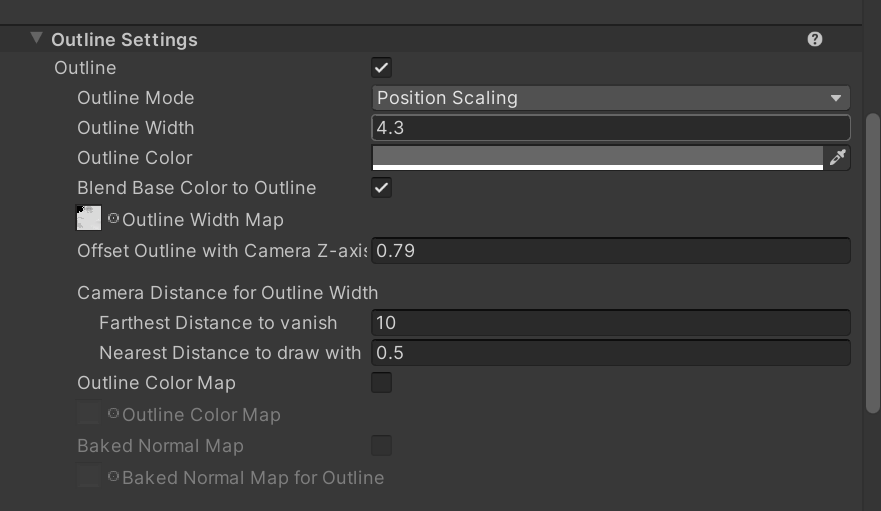This screenshot has height=511, width=881.
Task: Focus the Nearest Distance to draw with field
Action: pyautogui.click(x=610, y=353)
